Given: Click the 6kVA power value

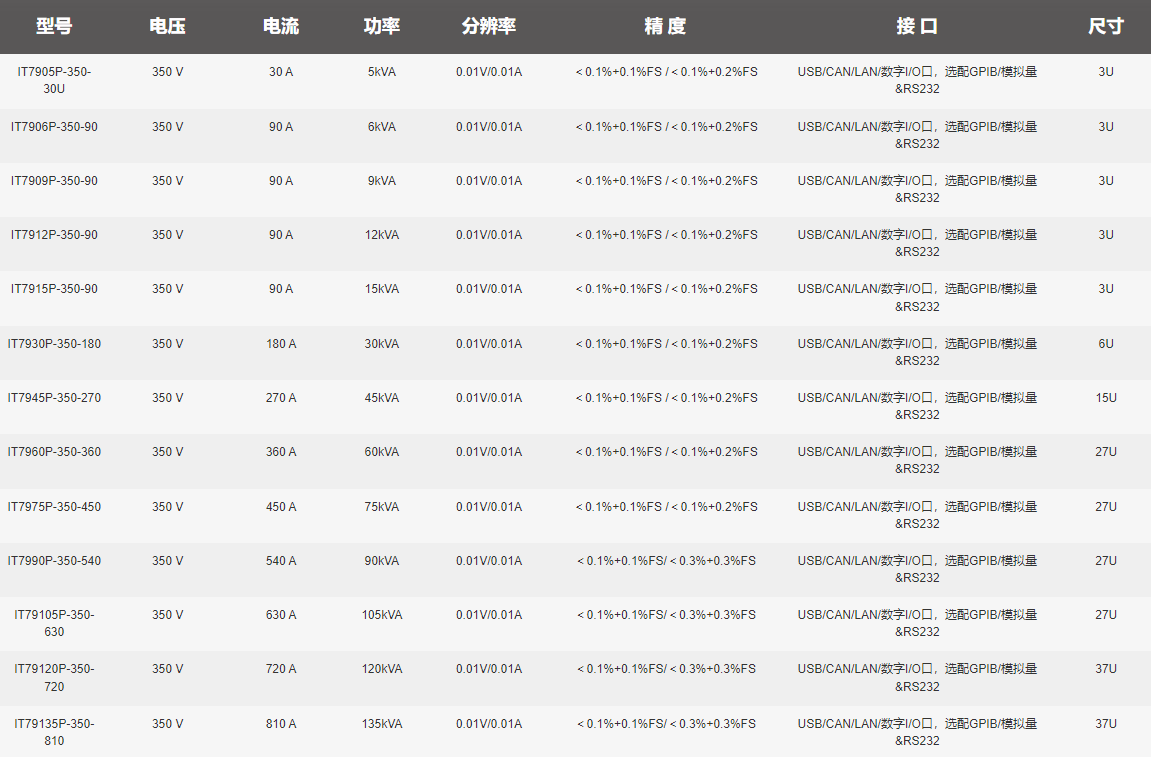Looking at the screenshot, I should pos(382,127).
